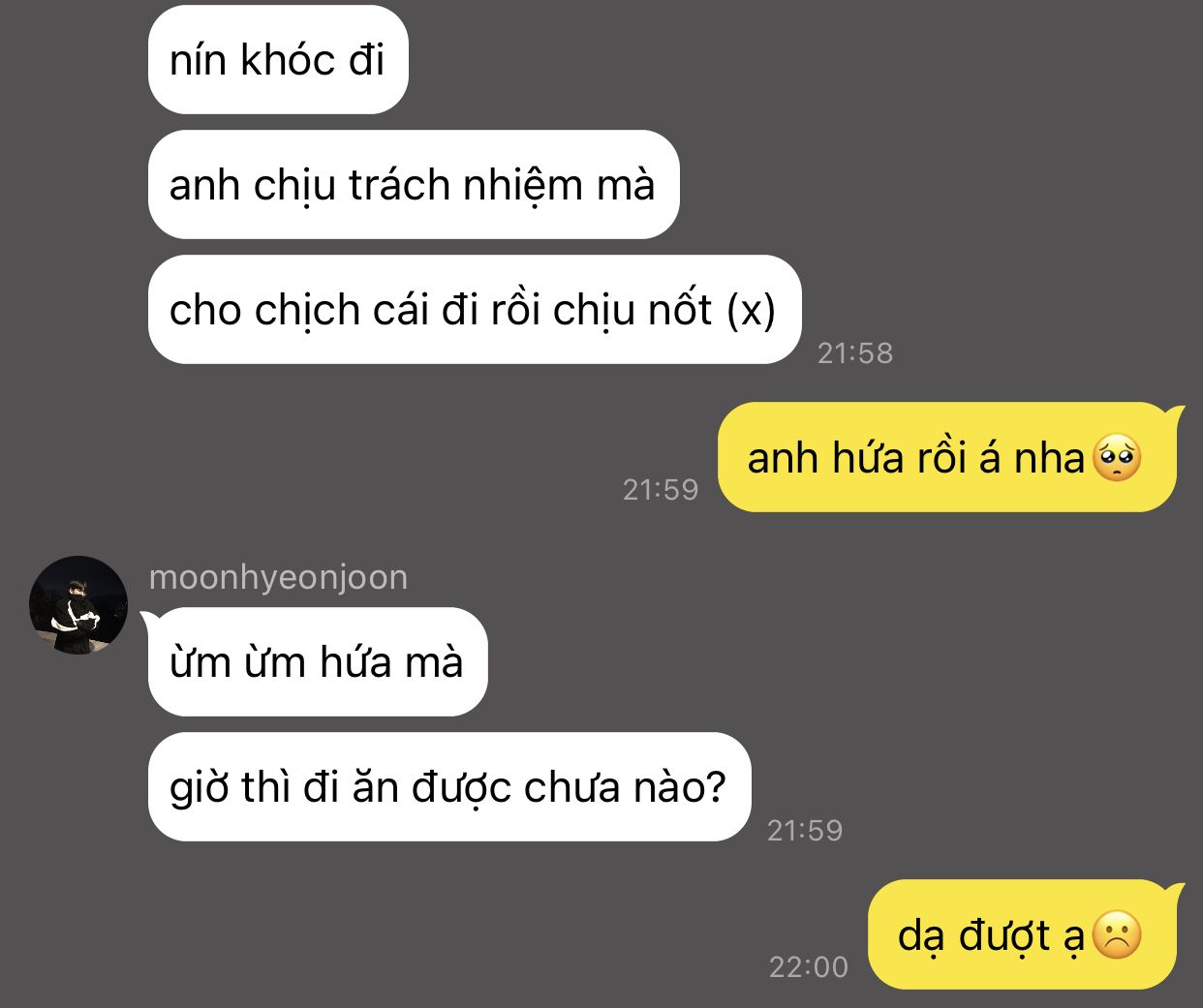
Task: Select the 'ừm ừm hứa mà' message
Action: (316, 662)
